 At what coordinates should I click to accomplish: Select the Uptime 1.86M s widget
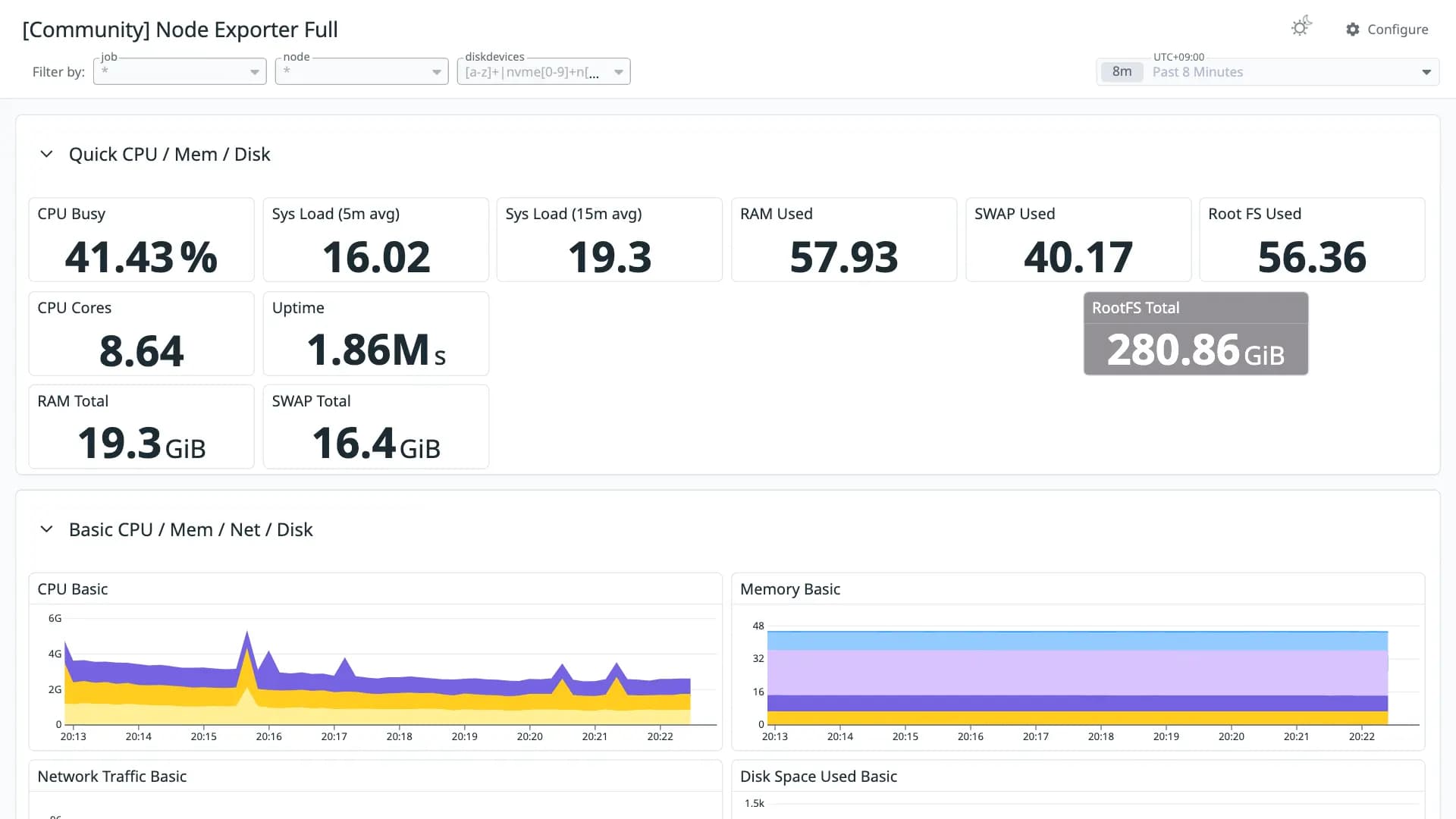tap(376, 334)
